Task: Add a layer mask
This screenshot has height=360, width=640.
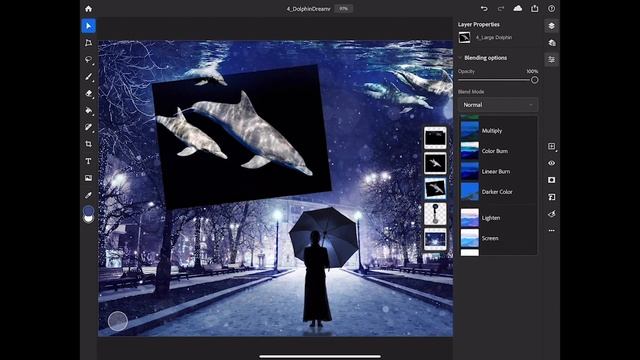Action: [x=551, y=180]
